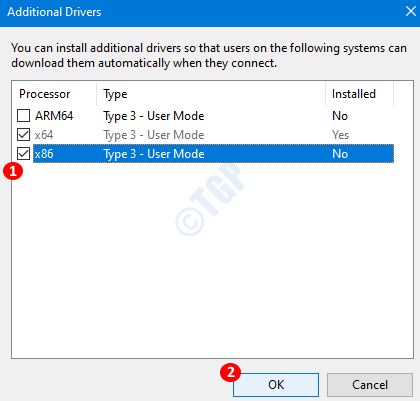Close the Additional Drivers window

[411, 11]
